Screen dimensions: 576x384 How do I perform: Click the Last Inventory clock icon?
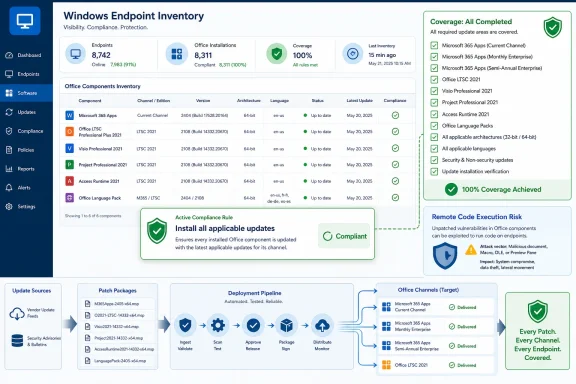click(x=353, y=54)
